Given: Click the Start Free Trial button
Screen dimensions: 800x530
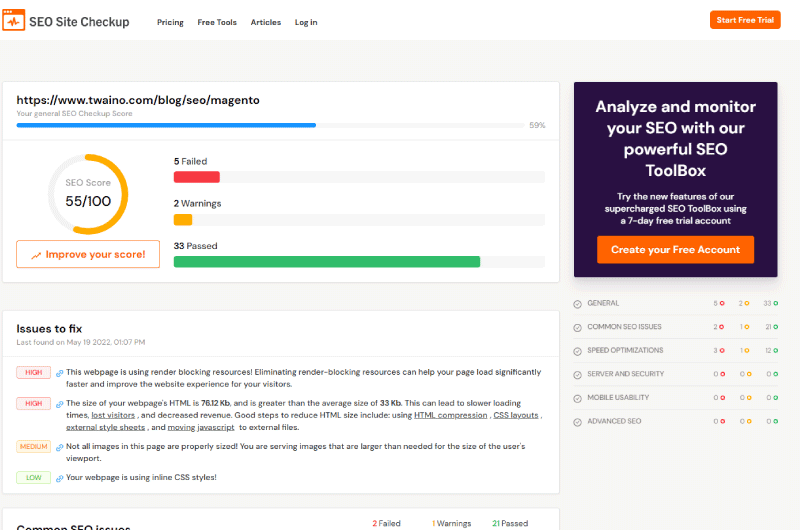Looking at the screenshot, I should (x=745, y=20).
